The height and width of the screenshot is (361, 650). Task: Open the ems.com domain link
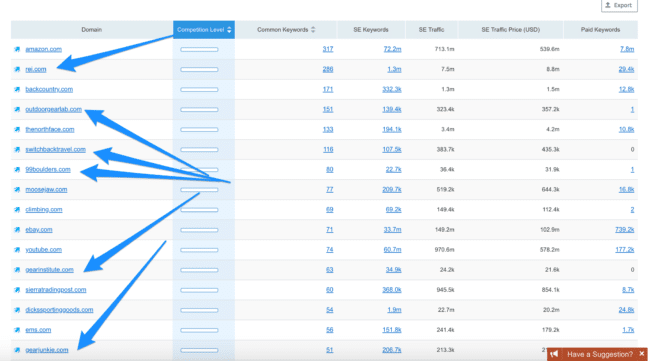pos(38,330)
